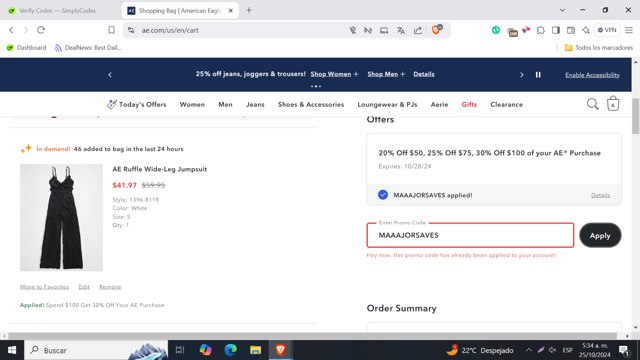Show the next promo banner
640x360 pixels.
tap(522, 75)
